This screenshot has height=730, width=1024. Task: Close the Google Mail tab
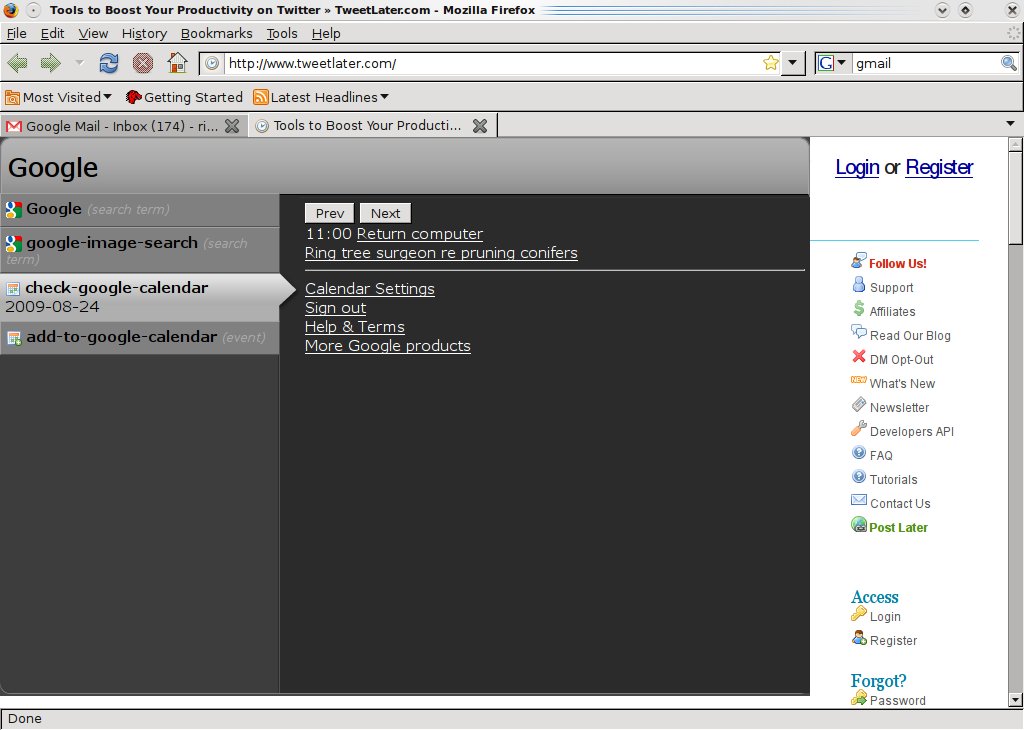(232, 126)
